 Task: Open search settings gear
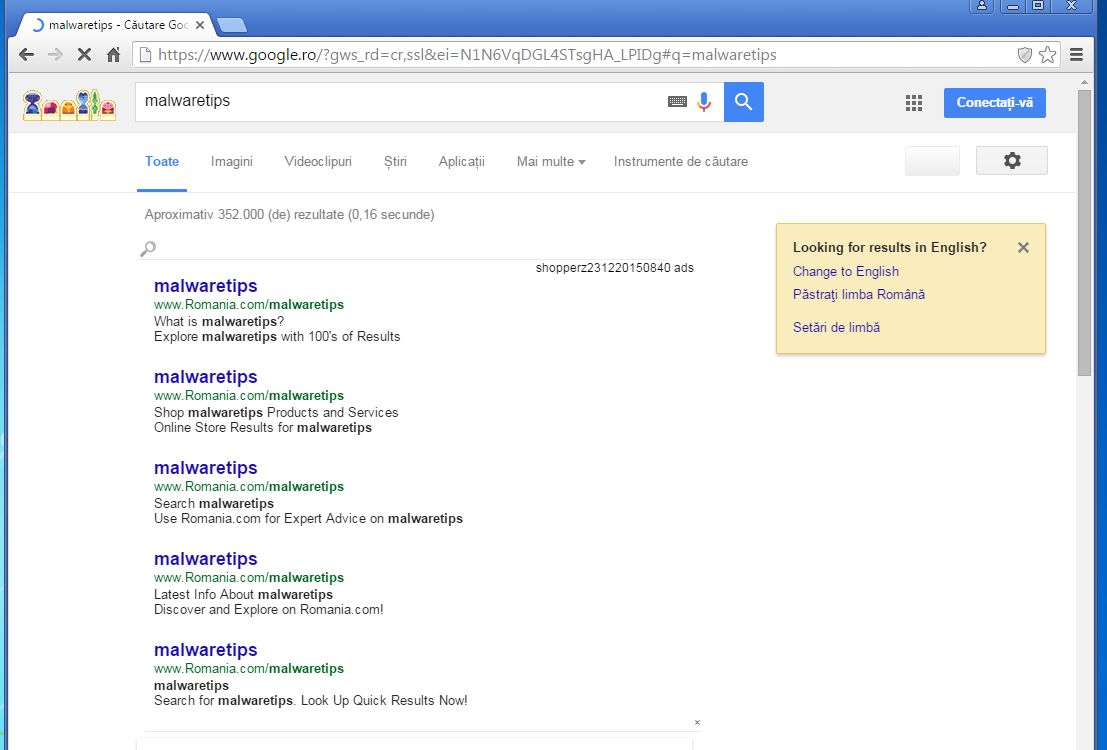pos(1012,160)
